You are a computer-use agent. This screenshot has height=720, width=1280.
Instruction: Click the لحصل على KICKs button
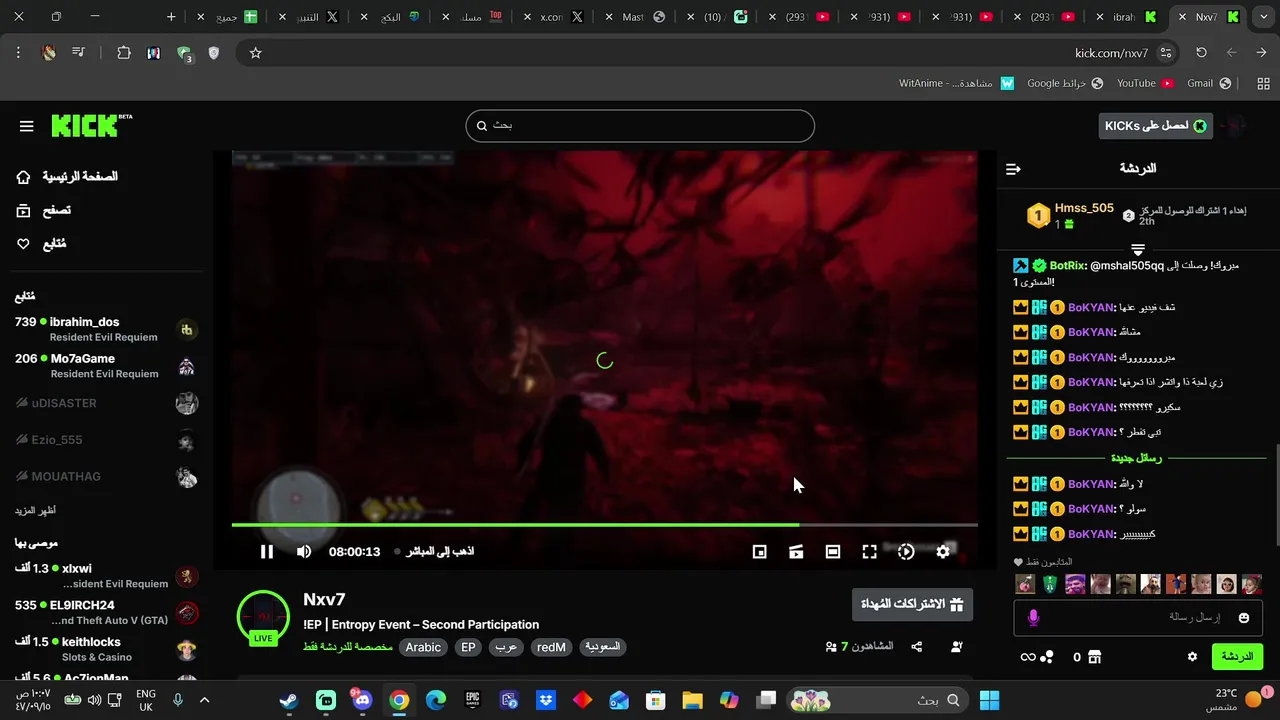coord(1155,125)
